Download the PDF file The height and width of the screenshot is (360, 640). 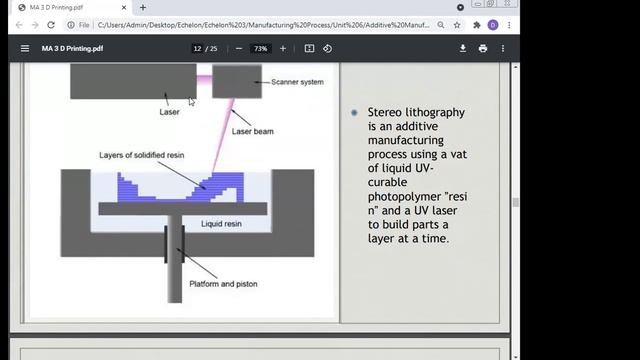(x=463, y=49)
